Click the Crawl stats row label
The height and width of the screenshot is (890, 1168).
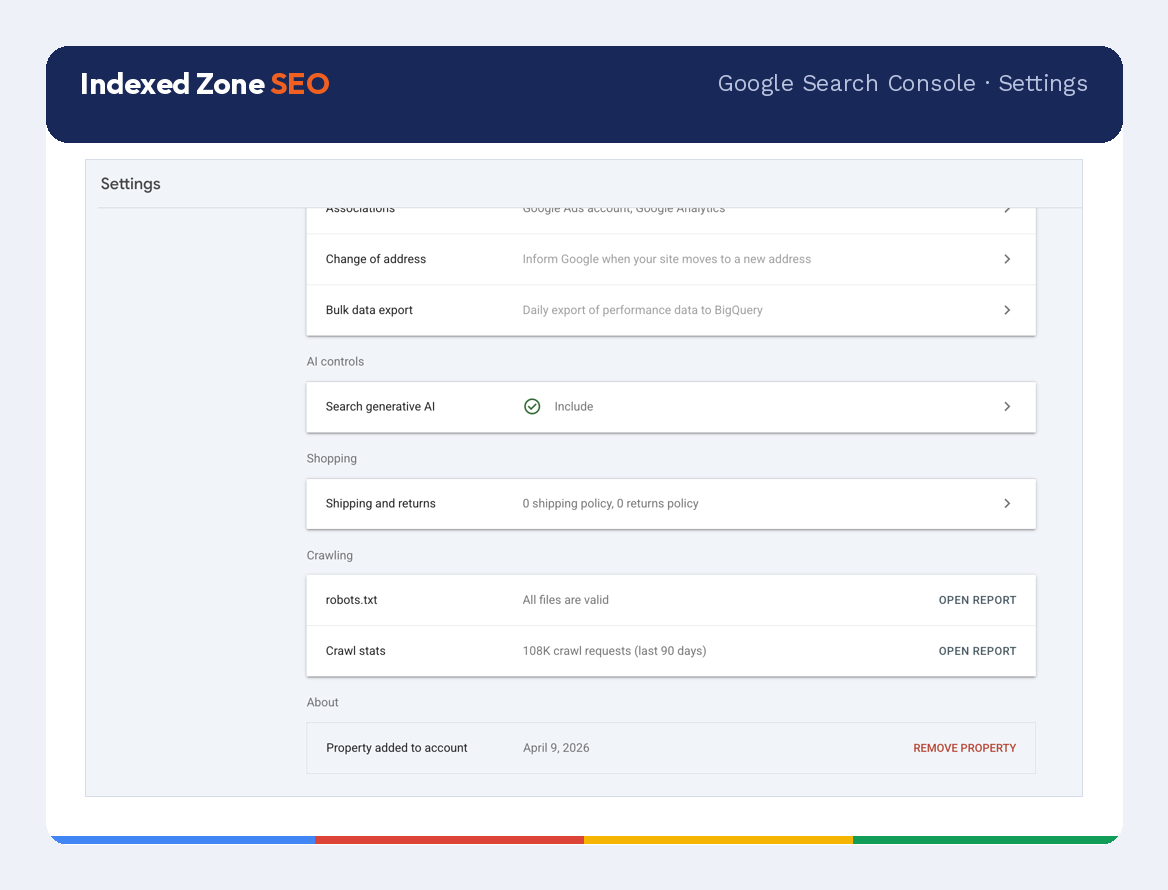pos(355,651)
